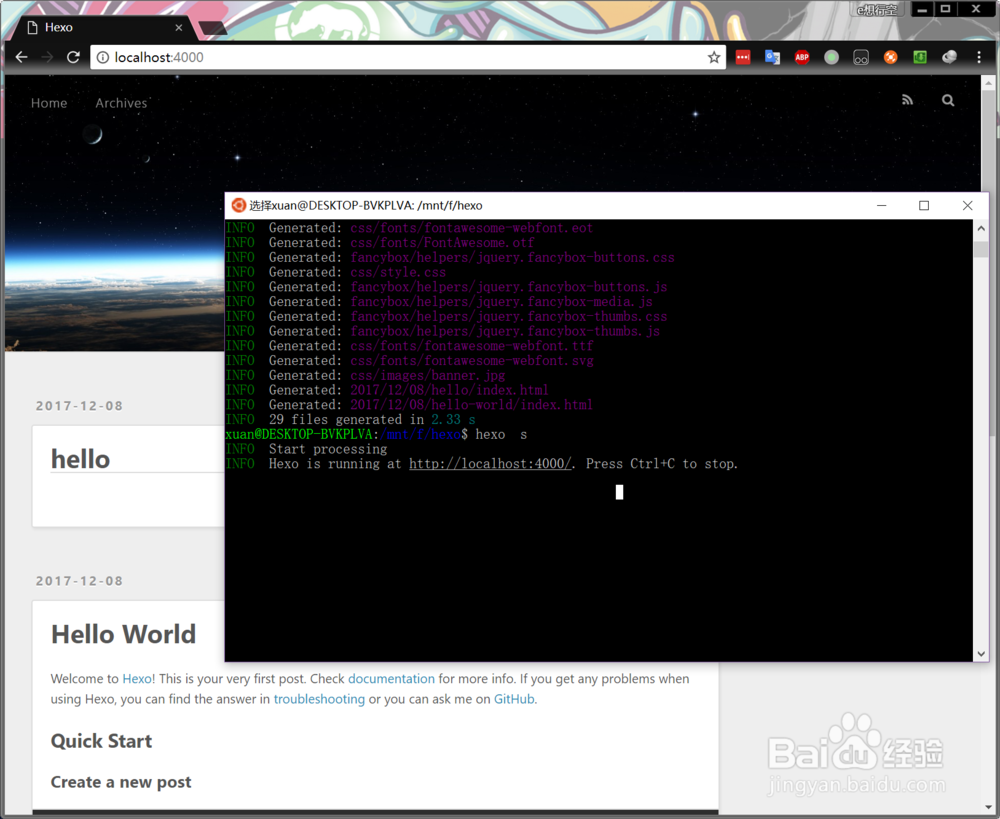
Task: Click the first 2017-12-08 post date
Action: click(79, 406)
